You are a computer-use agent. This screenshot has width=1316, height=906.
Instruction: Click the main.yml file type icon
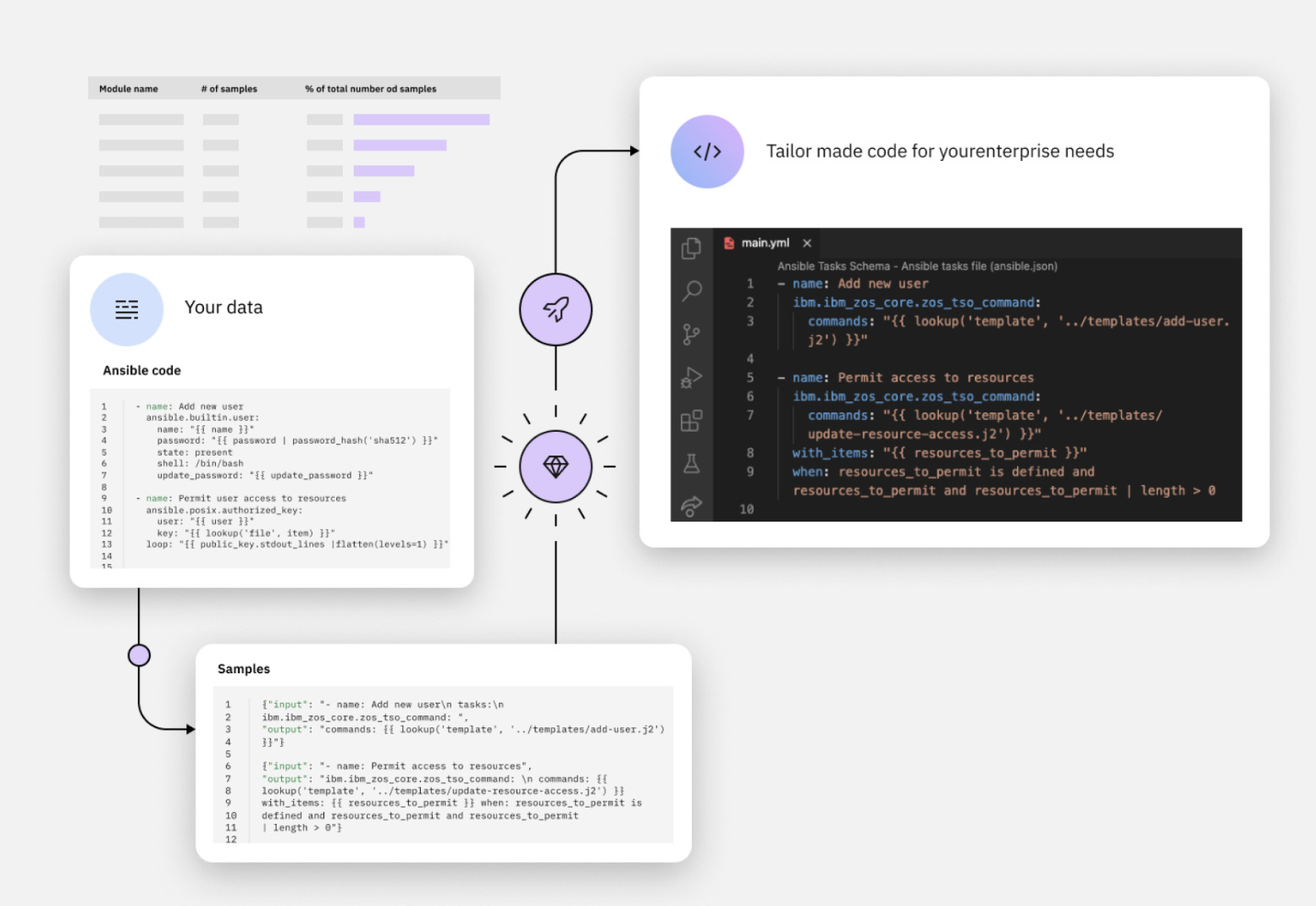[x=729, y=243]
